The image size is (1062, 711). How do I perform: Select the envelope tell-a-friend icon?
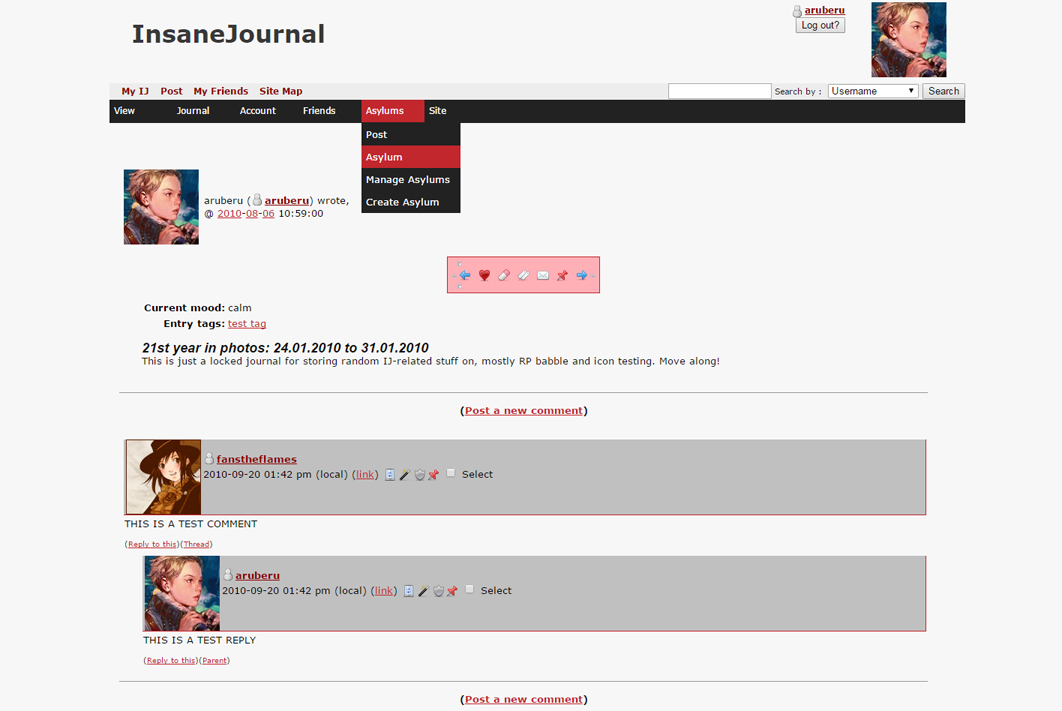[542, 275]
